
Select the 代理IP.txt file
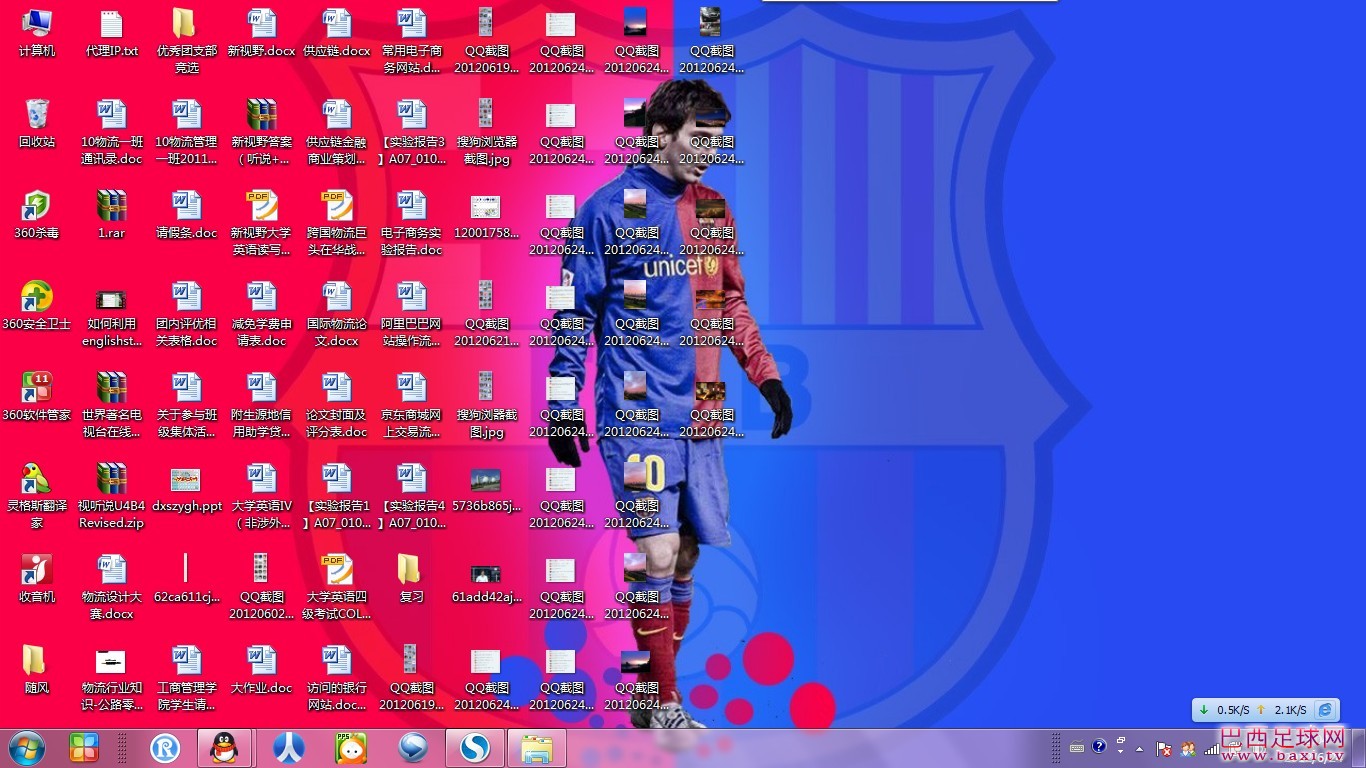(x=112, y=32)
